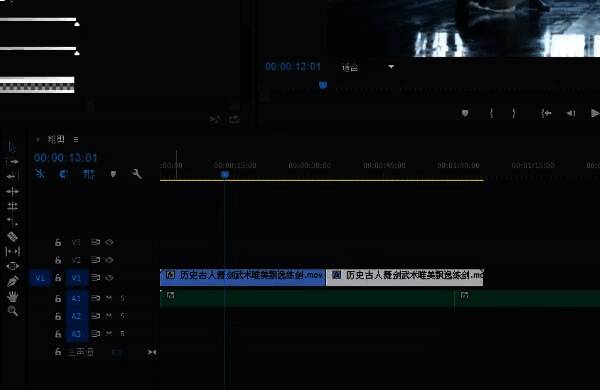Click Mark Out button
The height and width of the screenshot is (390, 600).
tap(514, 113)
